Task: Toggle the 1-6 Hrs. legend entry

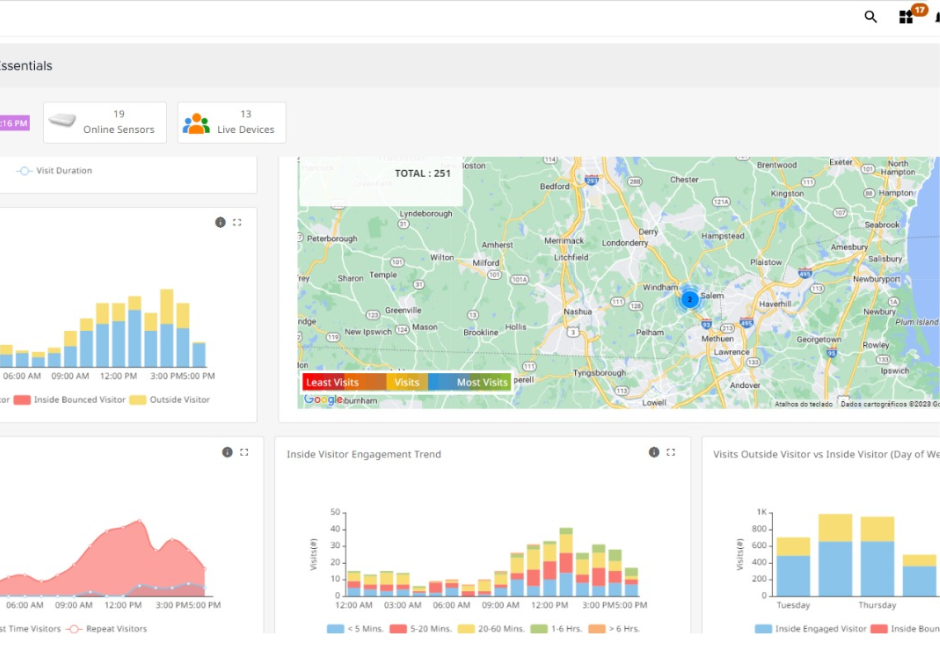Action: (x=556, y=629)
